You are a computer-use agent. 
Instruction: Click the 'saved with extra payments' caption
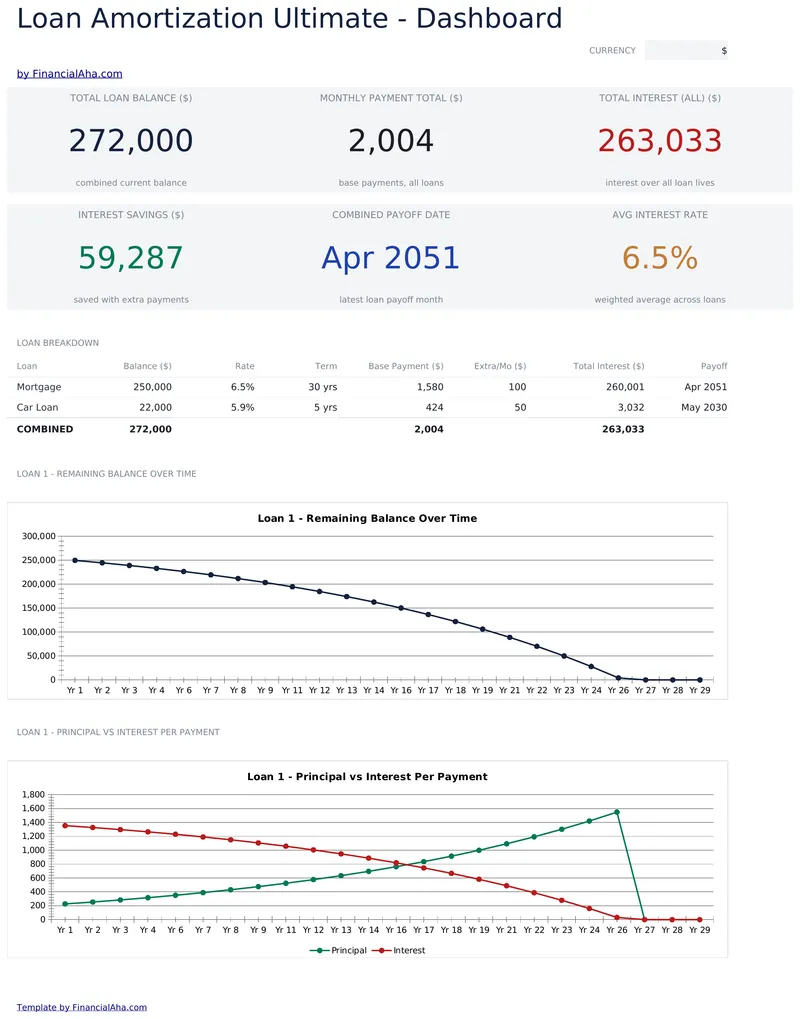click(131, 300)
